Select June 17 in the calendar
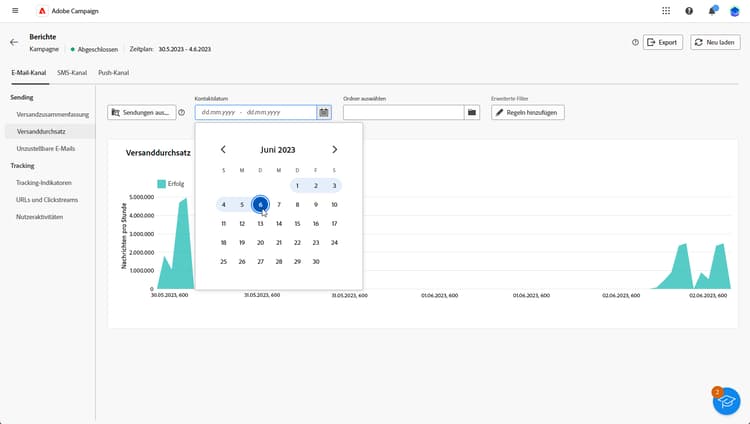The image size is (750, 424). tap(334, 223)
